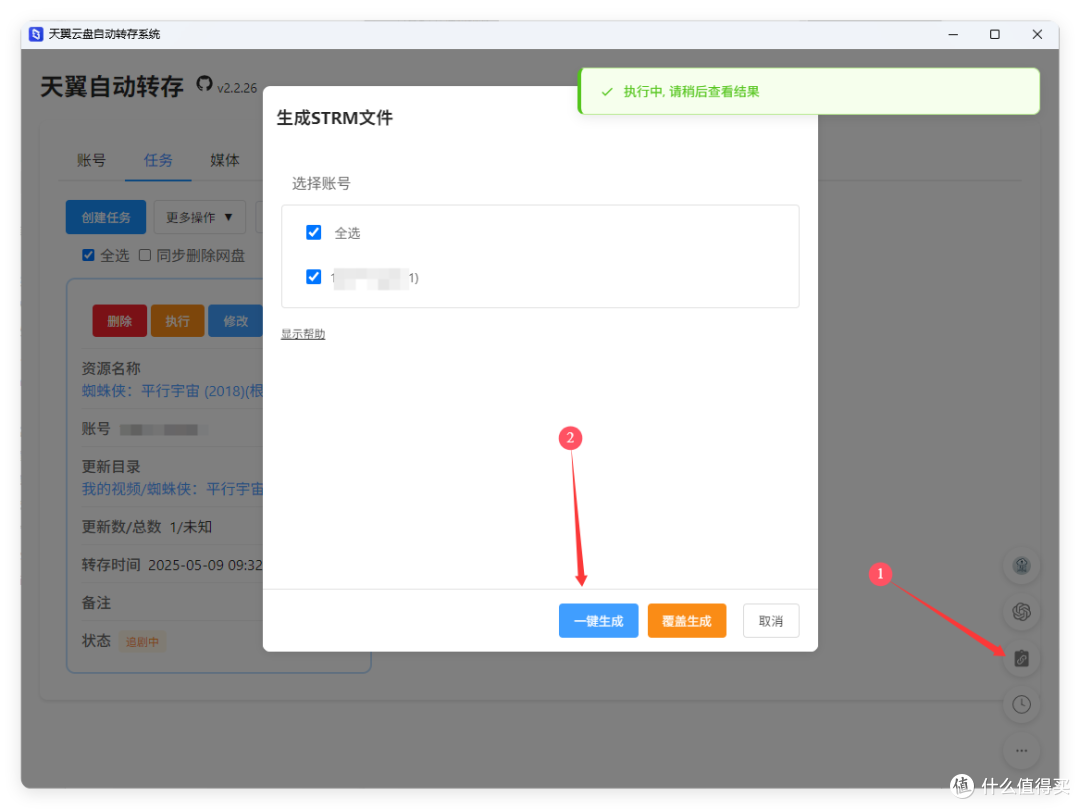
Task: Click the topmost round floating icon
Action: (x=1021, y=566)
